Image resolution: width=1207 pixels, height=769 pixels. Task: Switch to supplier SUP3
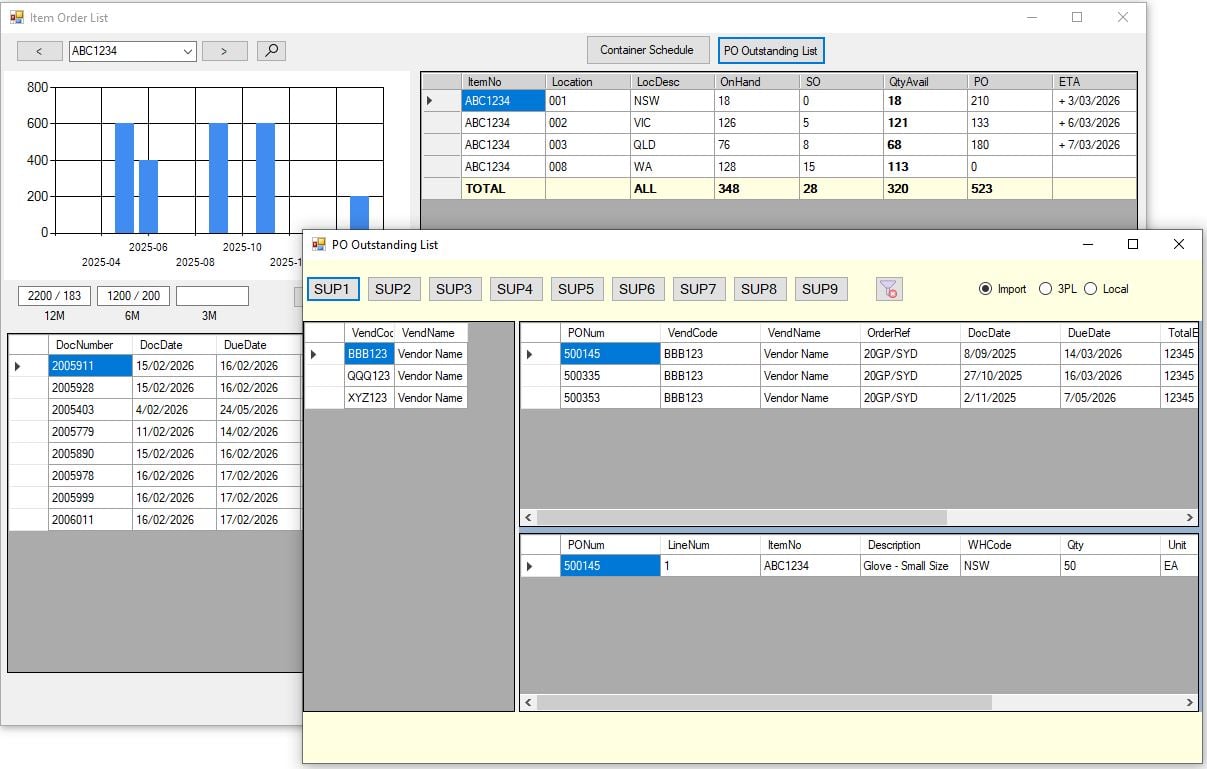454,289
